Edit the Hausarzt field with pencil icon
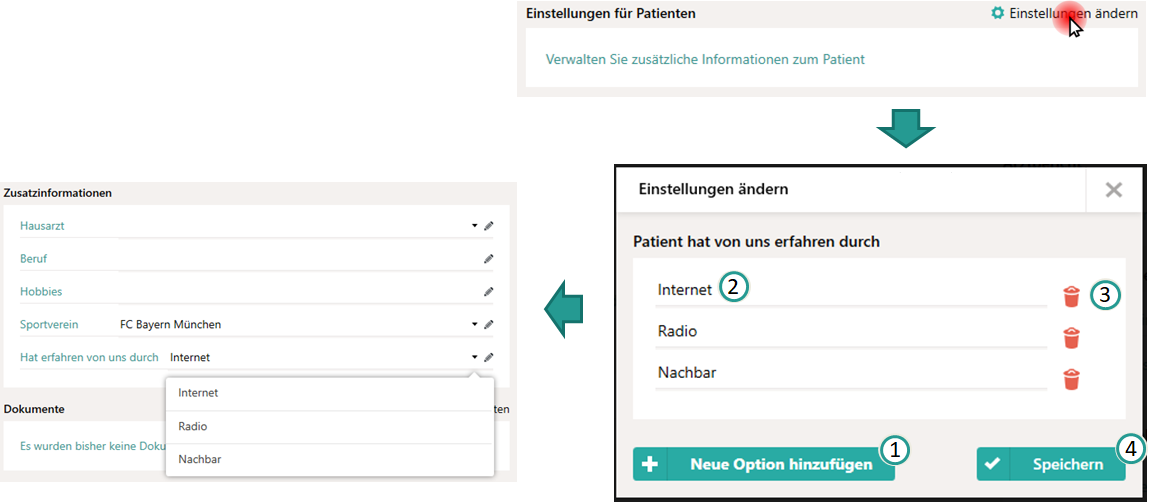This screenshot has height=502, width=1149. [x=489, y=226]
